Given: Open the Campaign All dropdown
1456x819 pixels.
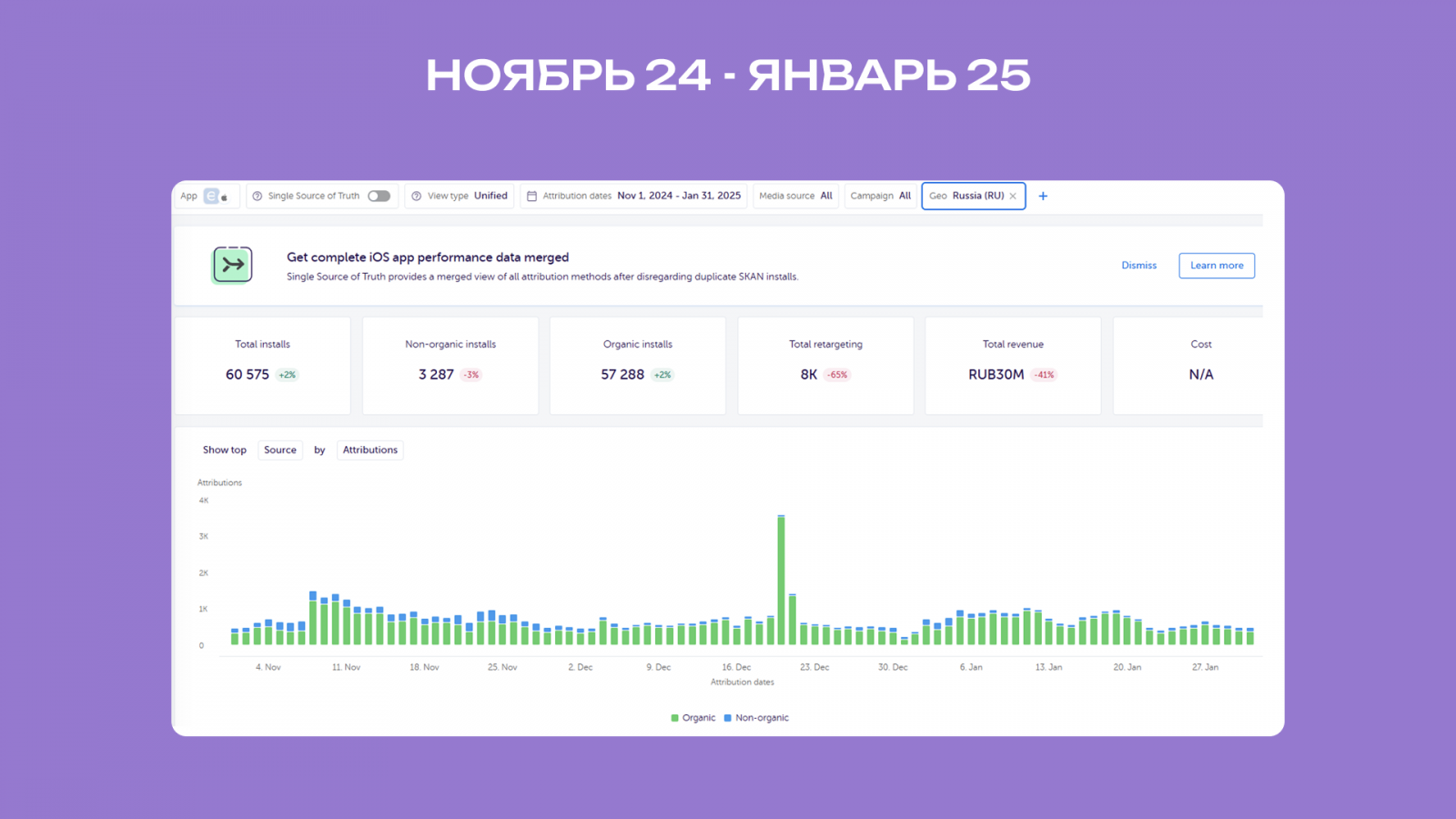Looking at the screenshot, I should (x=881, y=196).
